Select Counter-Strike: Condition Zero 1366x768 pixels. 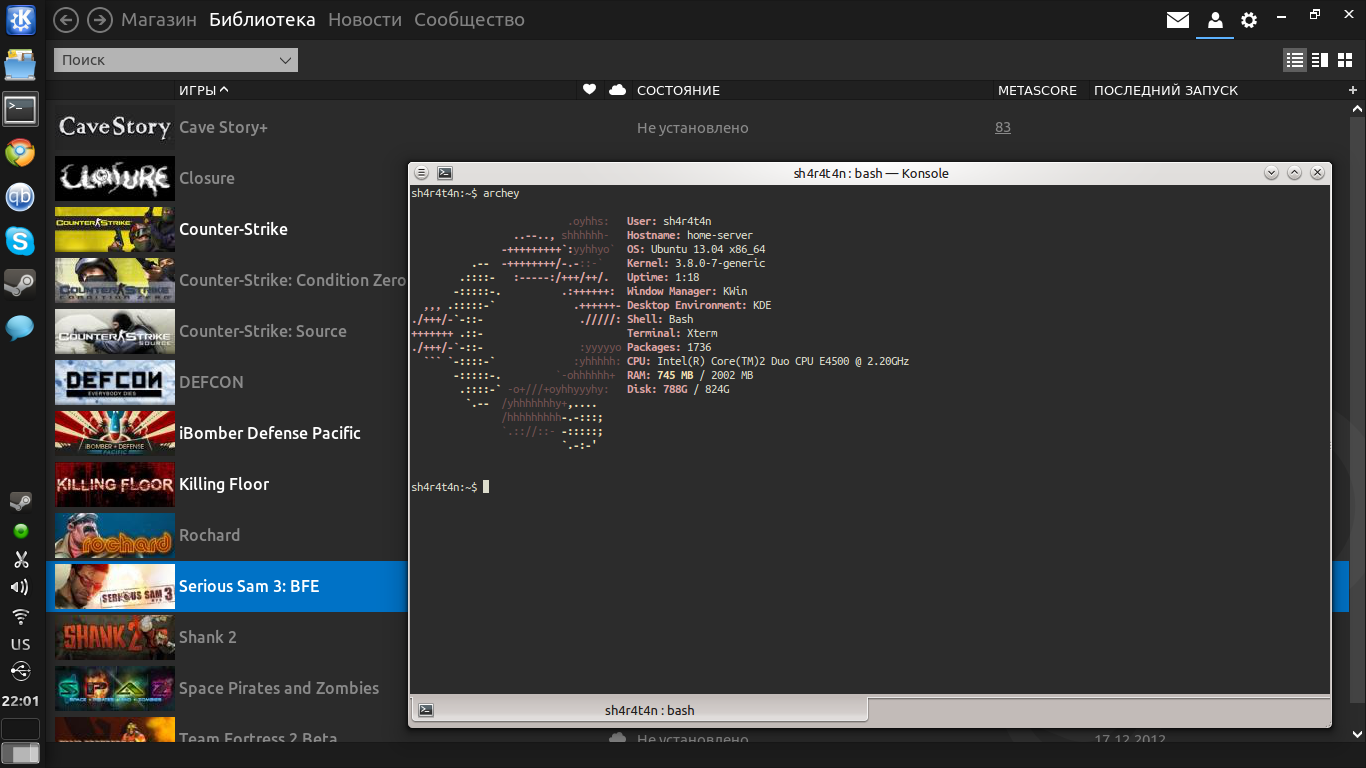tap(292, 280)
